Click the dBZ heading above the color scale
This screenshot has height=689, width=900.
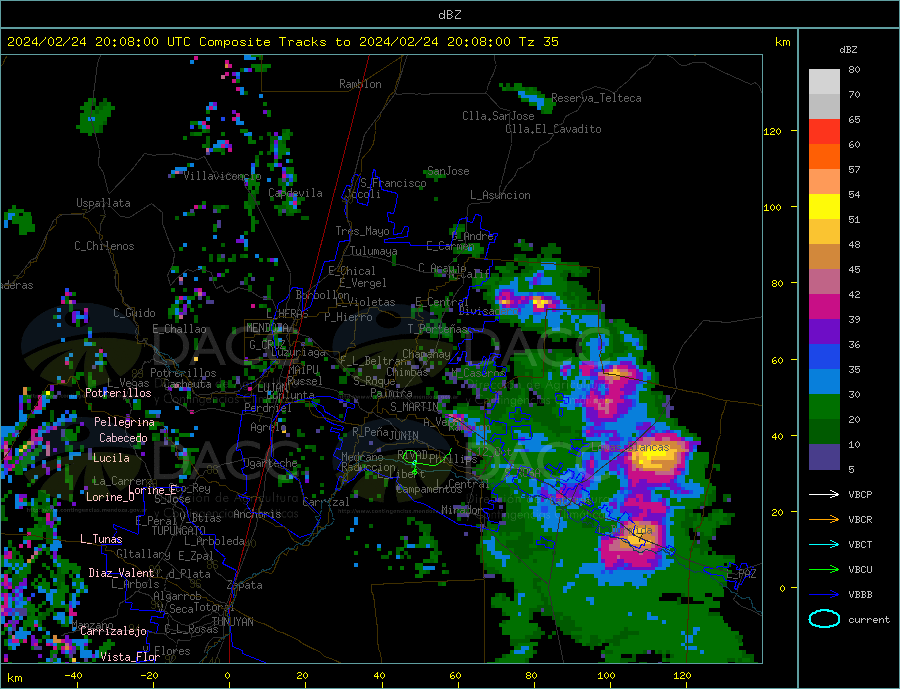[x=848, y=50]
